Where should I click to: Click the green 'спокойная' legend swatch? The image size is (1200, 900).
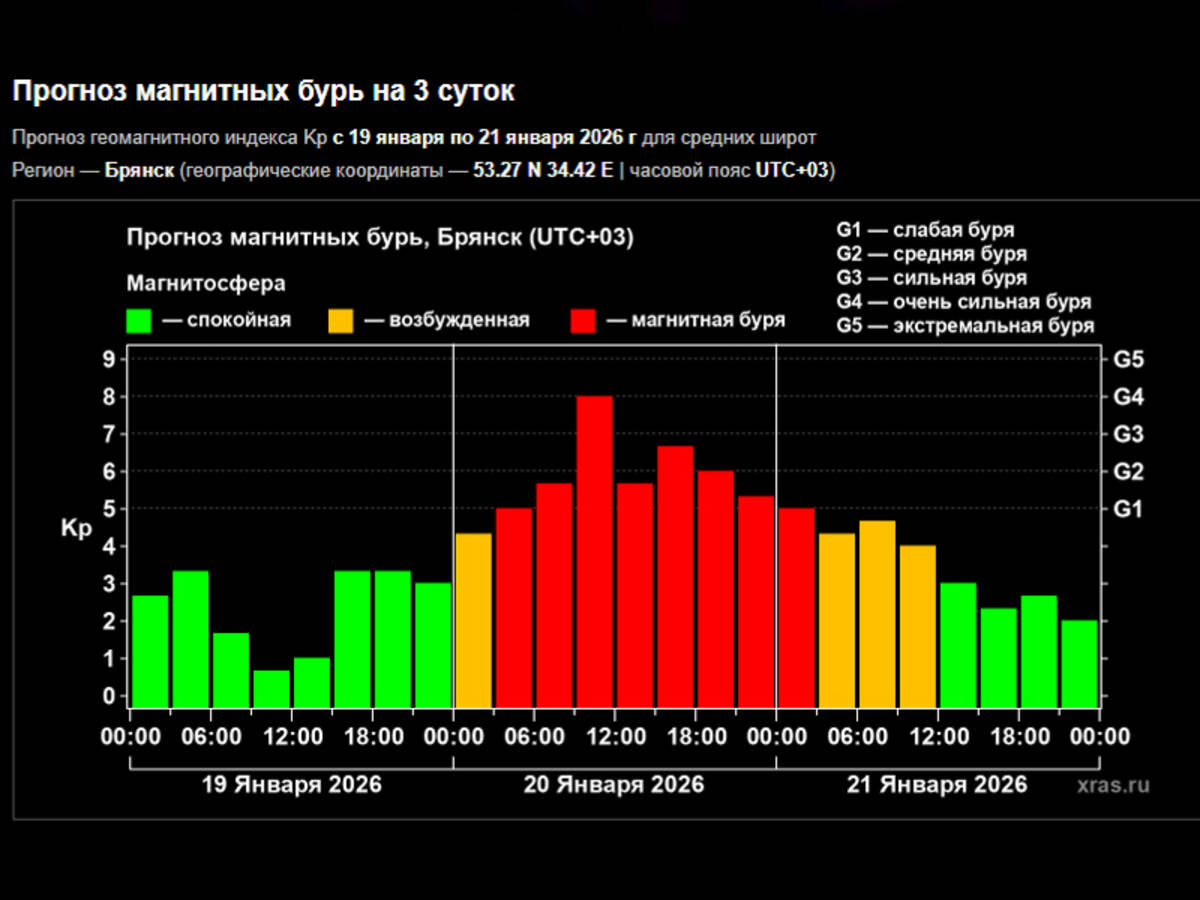point(139,321)
